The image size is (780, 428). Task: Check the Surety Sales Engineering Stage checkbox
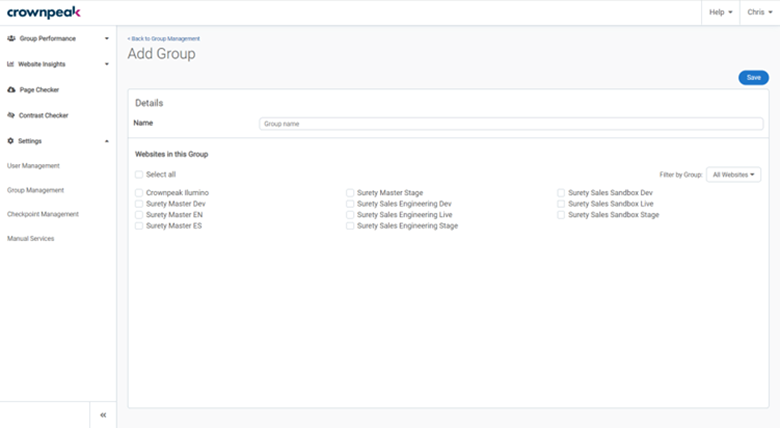pyautogui.click(x=350, y=225)
